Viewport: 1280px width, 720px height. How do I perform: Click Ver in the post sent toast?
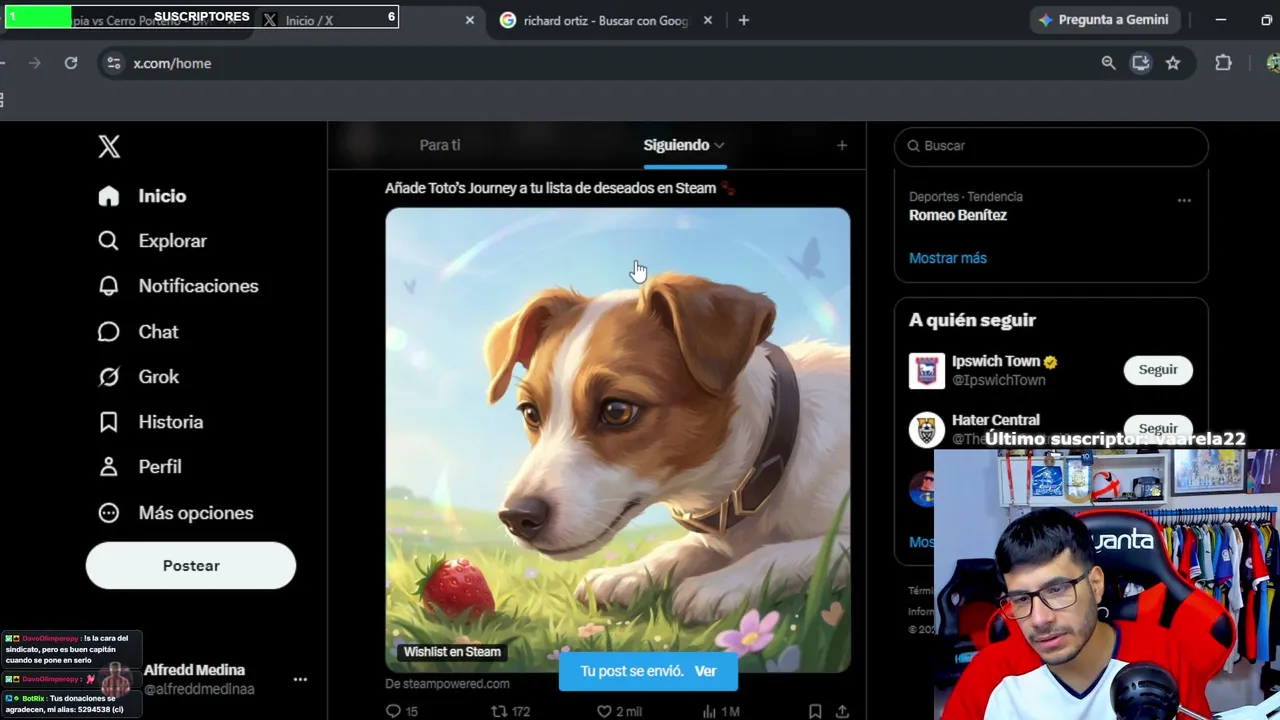[705, 671]
